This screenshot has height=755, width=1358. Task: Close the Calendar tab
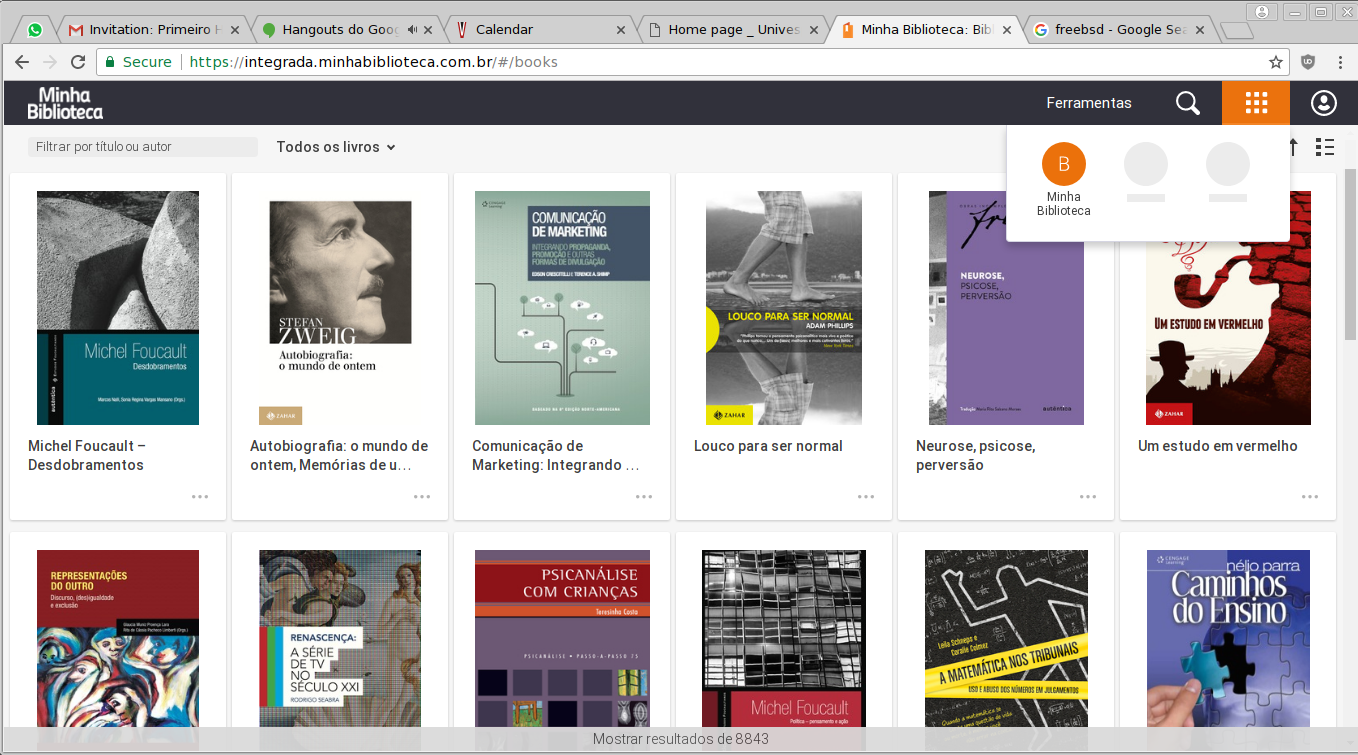622,30
